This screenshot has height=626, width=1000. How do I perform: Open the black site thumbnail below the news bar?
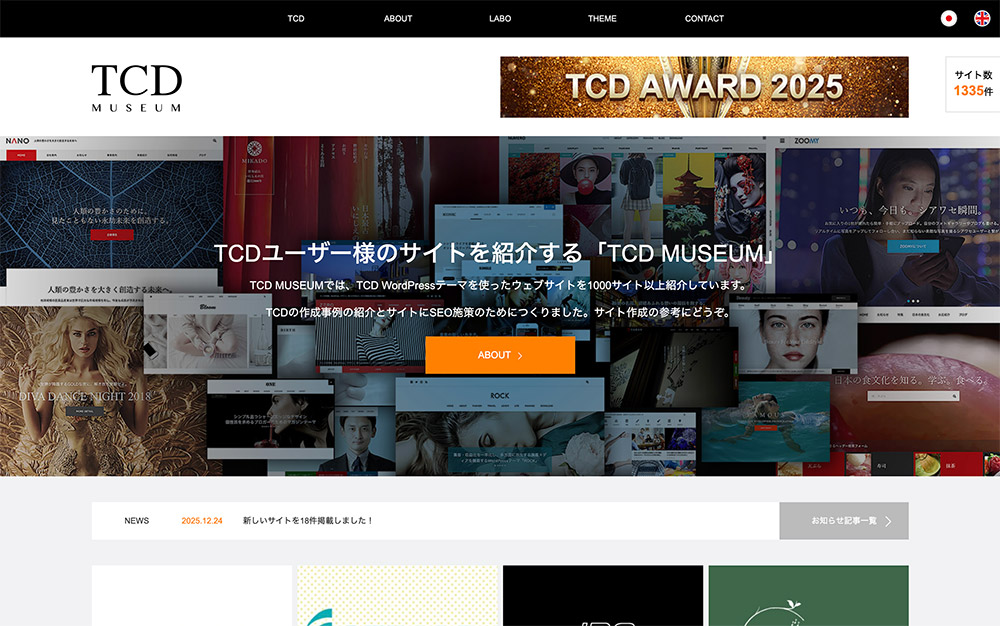point(603,595)
